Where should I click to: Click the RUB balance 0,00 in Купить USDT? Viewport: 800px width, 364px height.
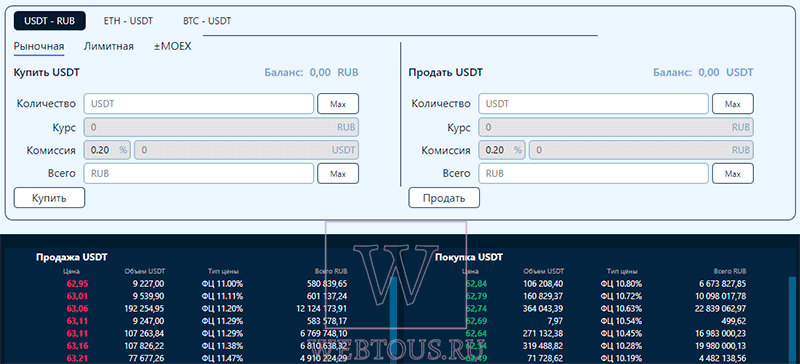click(320, 72)
